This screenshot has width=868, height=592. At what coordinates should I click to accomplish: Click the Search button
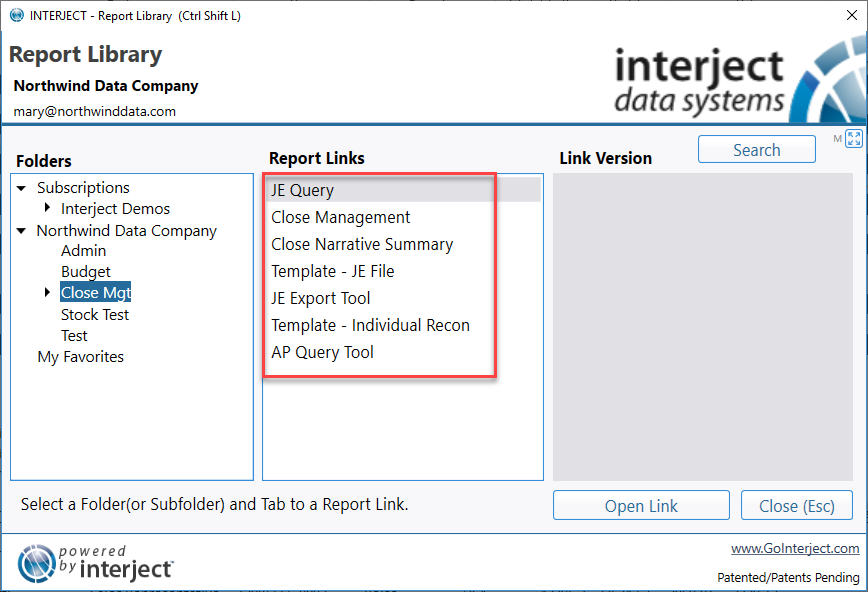tap(757, 150)
